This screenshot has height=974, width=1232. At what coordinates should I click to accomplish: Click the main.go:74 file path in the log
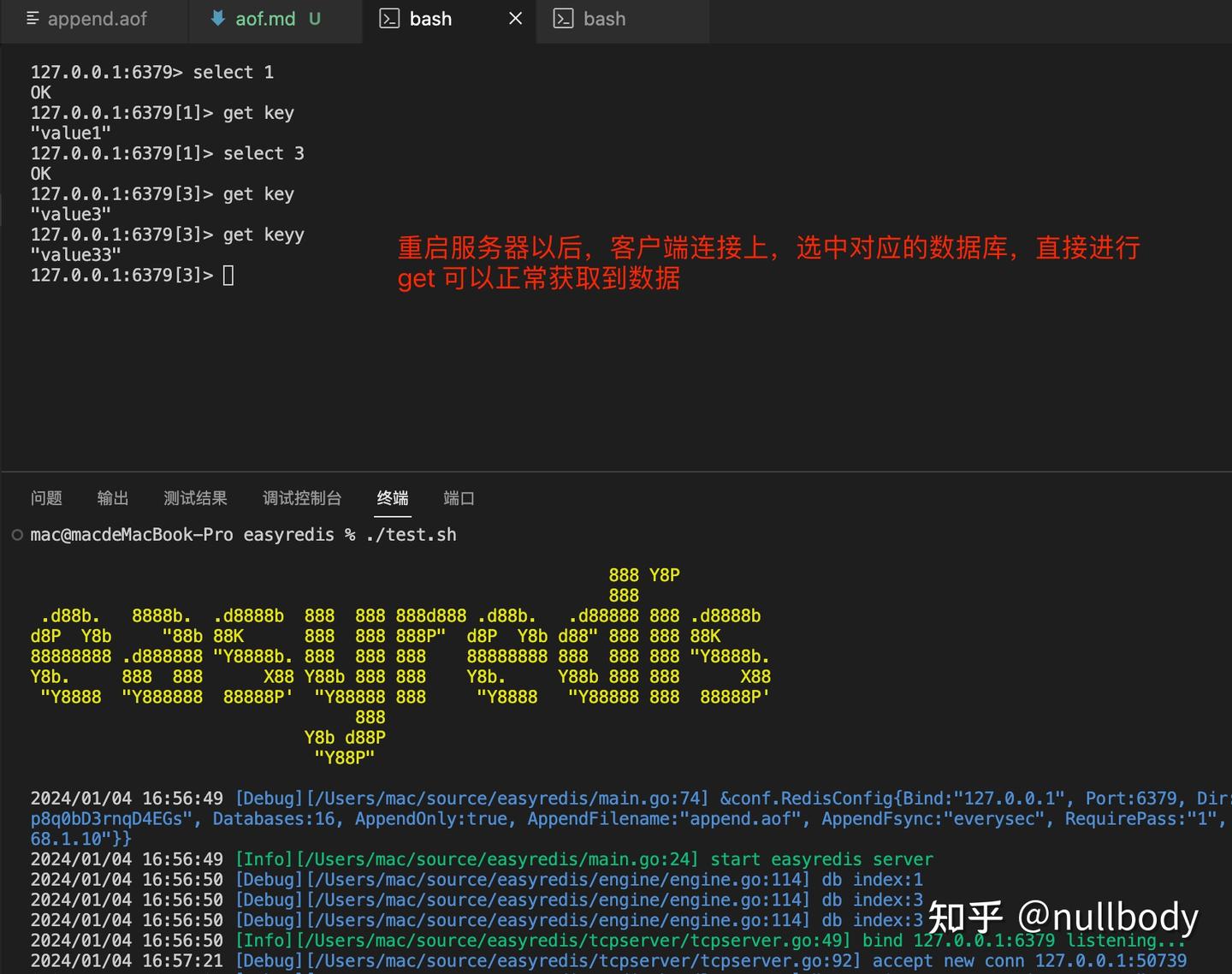pos(505,798)
